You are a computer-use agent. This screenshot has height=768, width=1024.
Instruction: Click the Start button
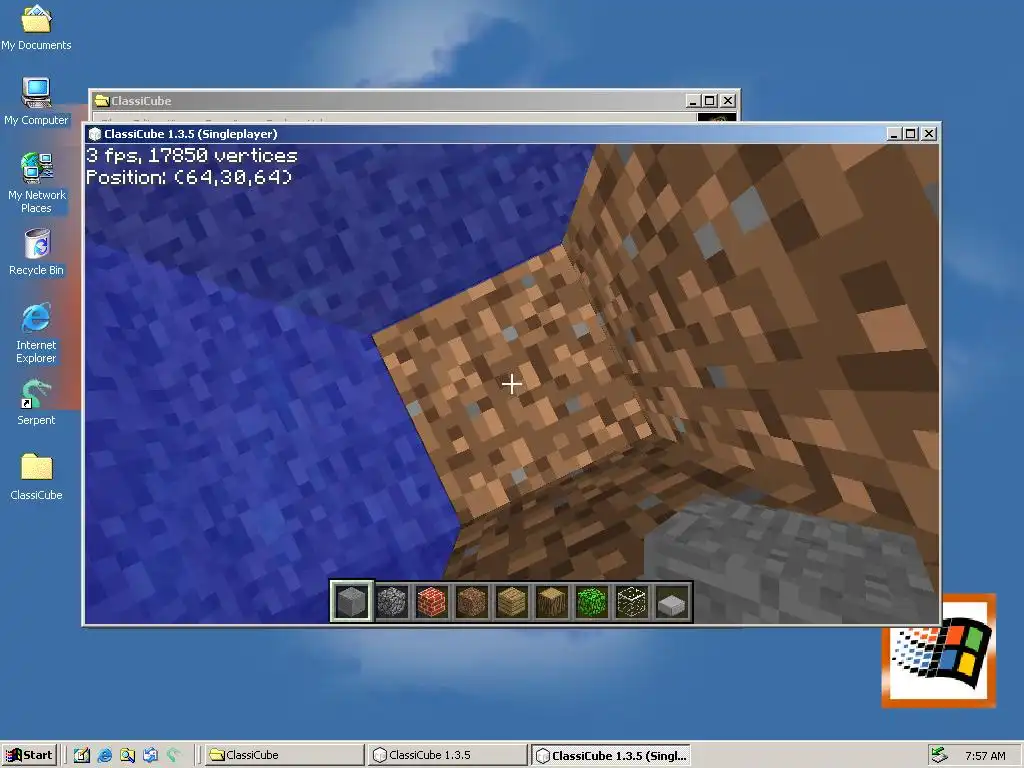(29, 755)
